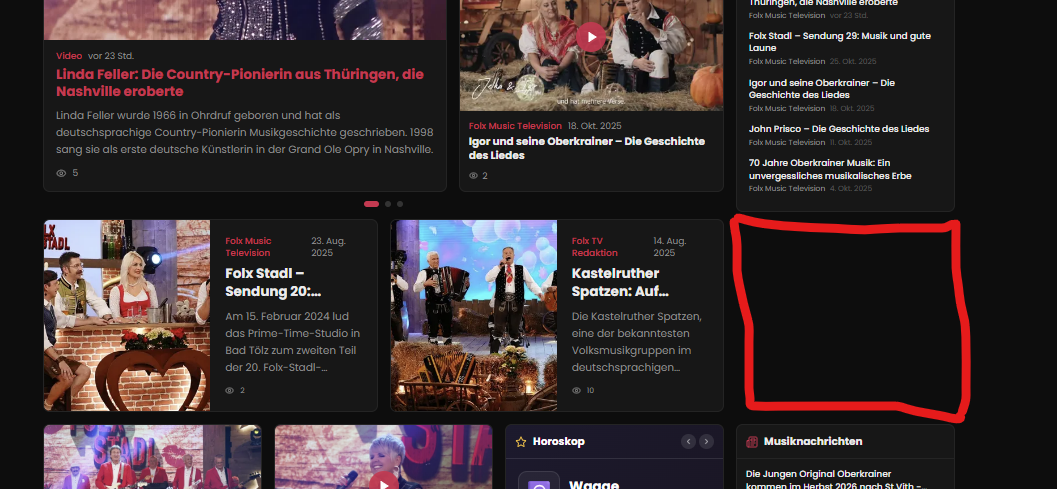
Task: Select the first carousel pagination dot
Action: tap(371, 204)
